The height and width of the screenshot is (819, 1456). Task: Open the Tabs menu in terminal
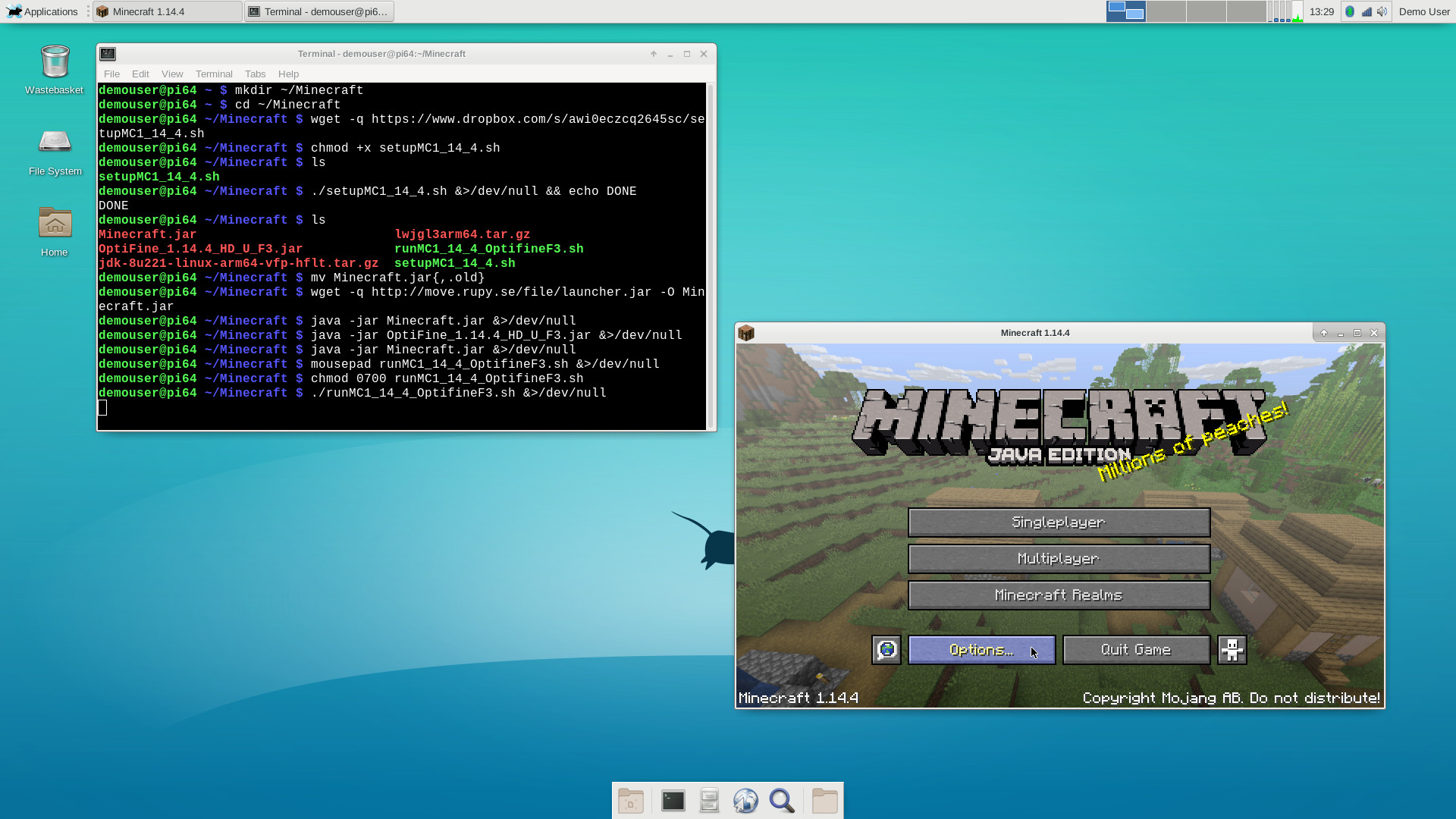pos(255,74)
